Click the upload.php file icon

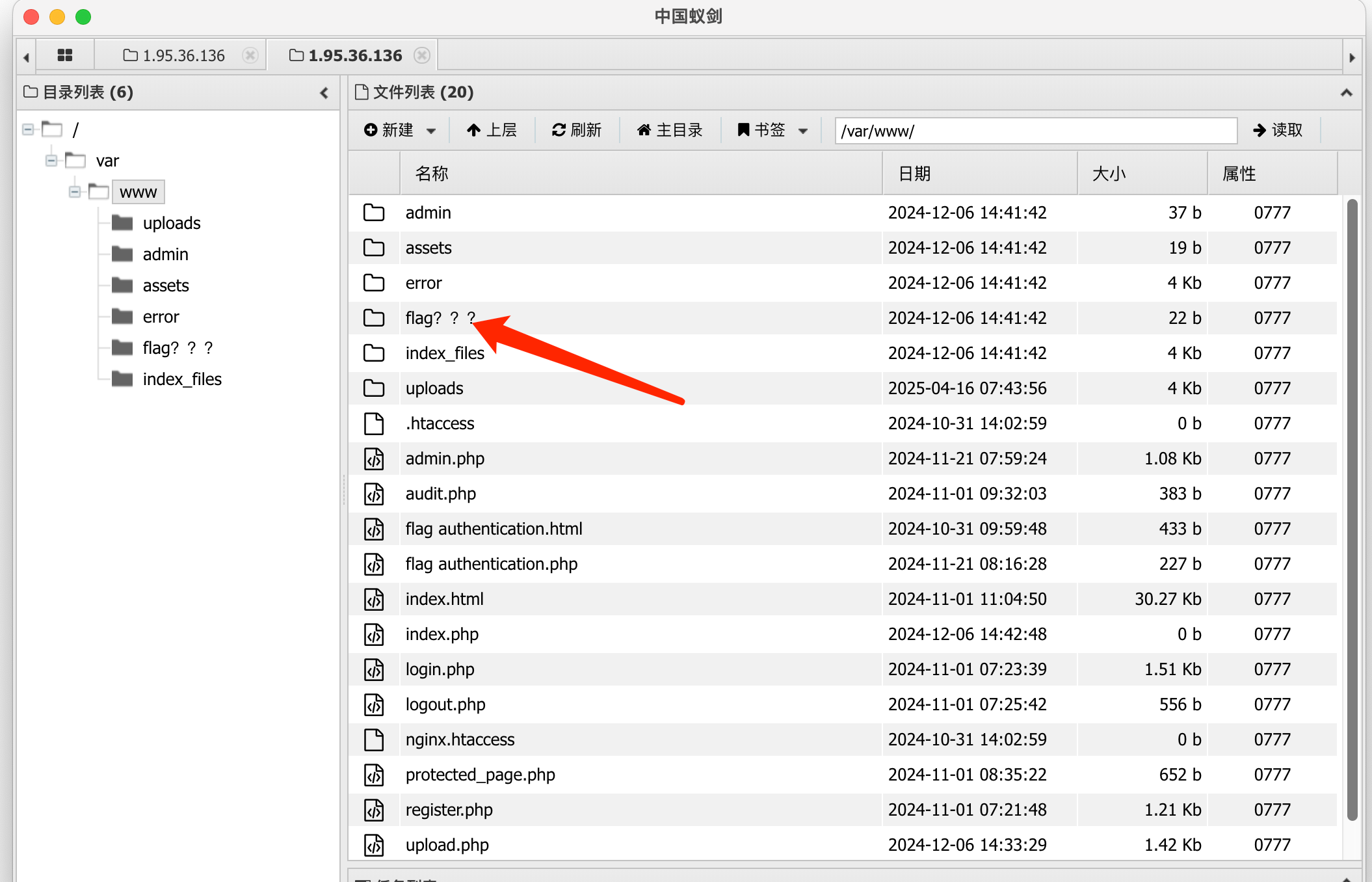tap(374, 845)
